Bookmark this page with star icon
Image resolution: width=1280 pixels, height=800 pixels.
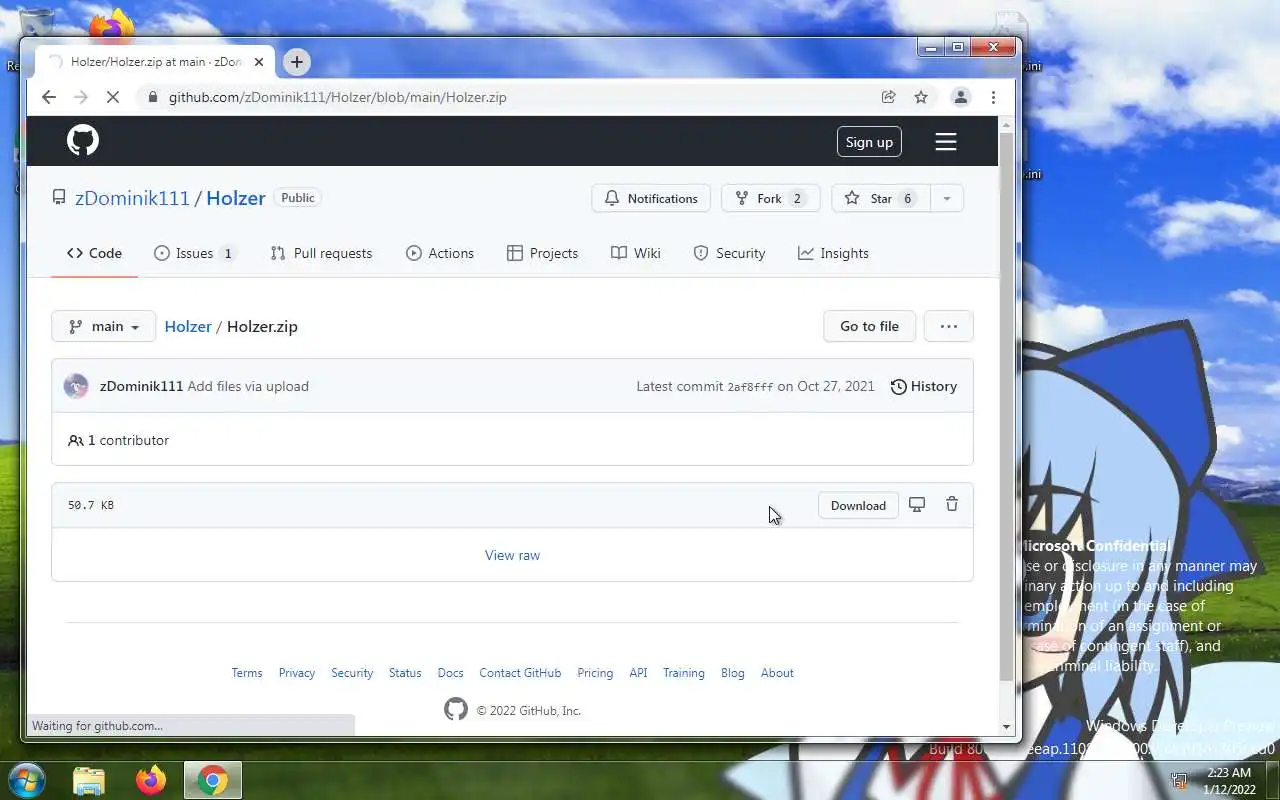coord(921,97)
